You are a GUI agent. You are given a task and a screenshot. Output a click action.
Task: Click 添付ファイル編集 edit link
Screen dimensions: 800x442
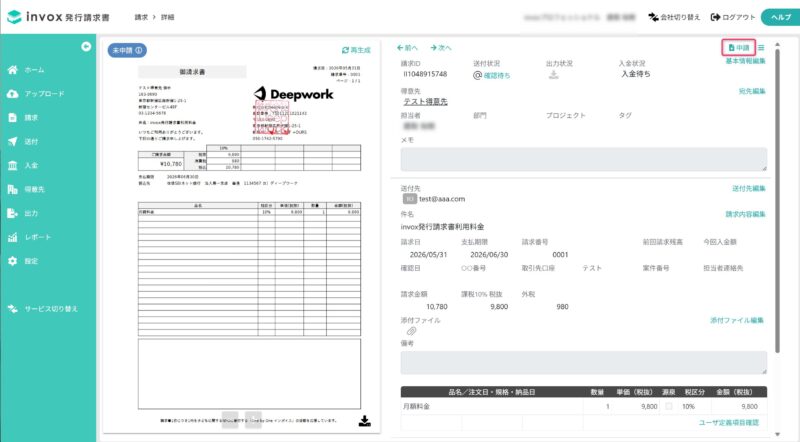(737, 321)
